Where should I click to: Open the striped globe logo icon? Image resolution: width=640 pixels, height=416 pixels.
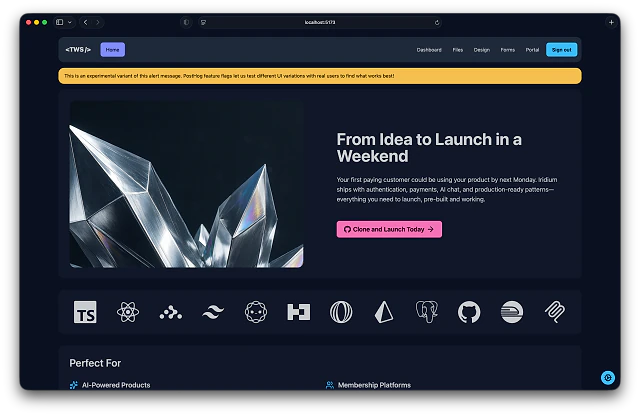(x=341, y=312)
